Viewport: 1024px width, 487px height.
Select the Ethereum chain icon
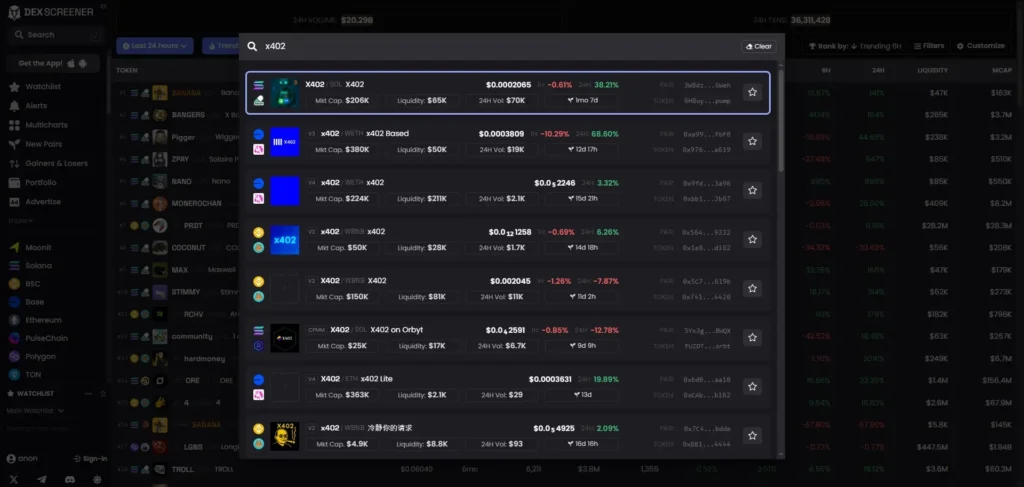14,320
